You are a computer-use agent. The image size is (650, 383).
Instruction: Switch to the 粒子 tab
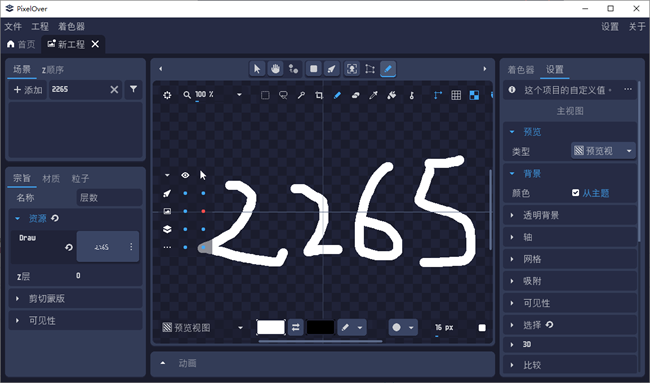[x=80, y=179]
